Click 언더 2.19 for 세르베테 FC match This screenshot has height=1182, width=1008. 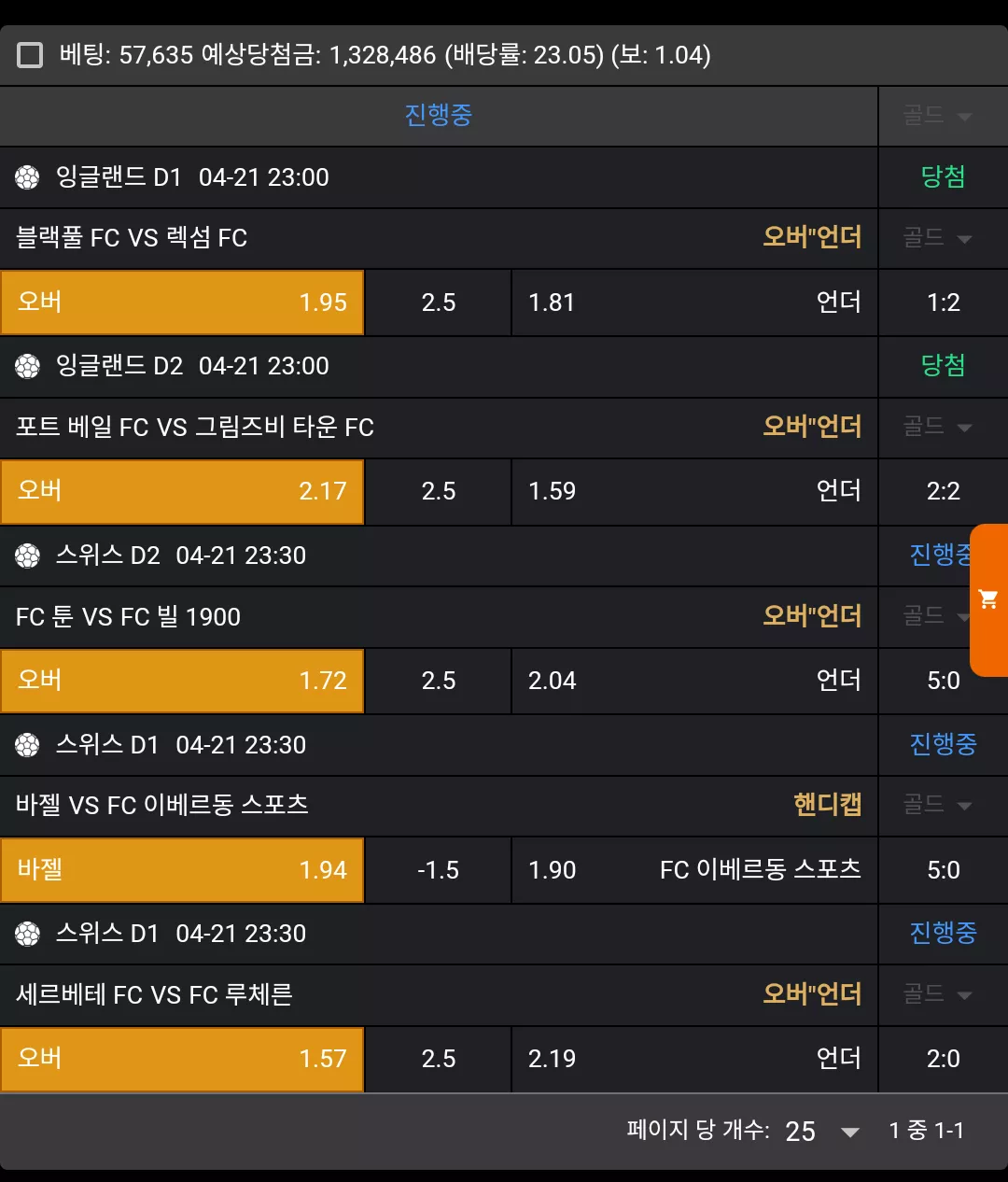pos(694,1059)
